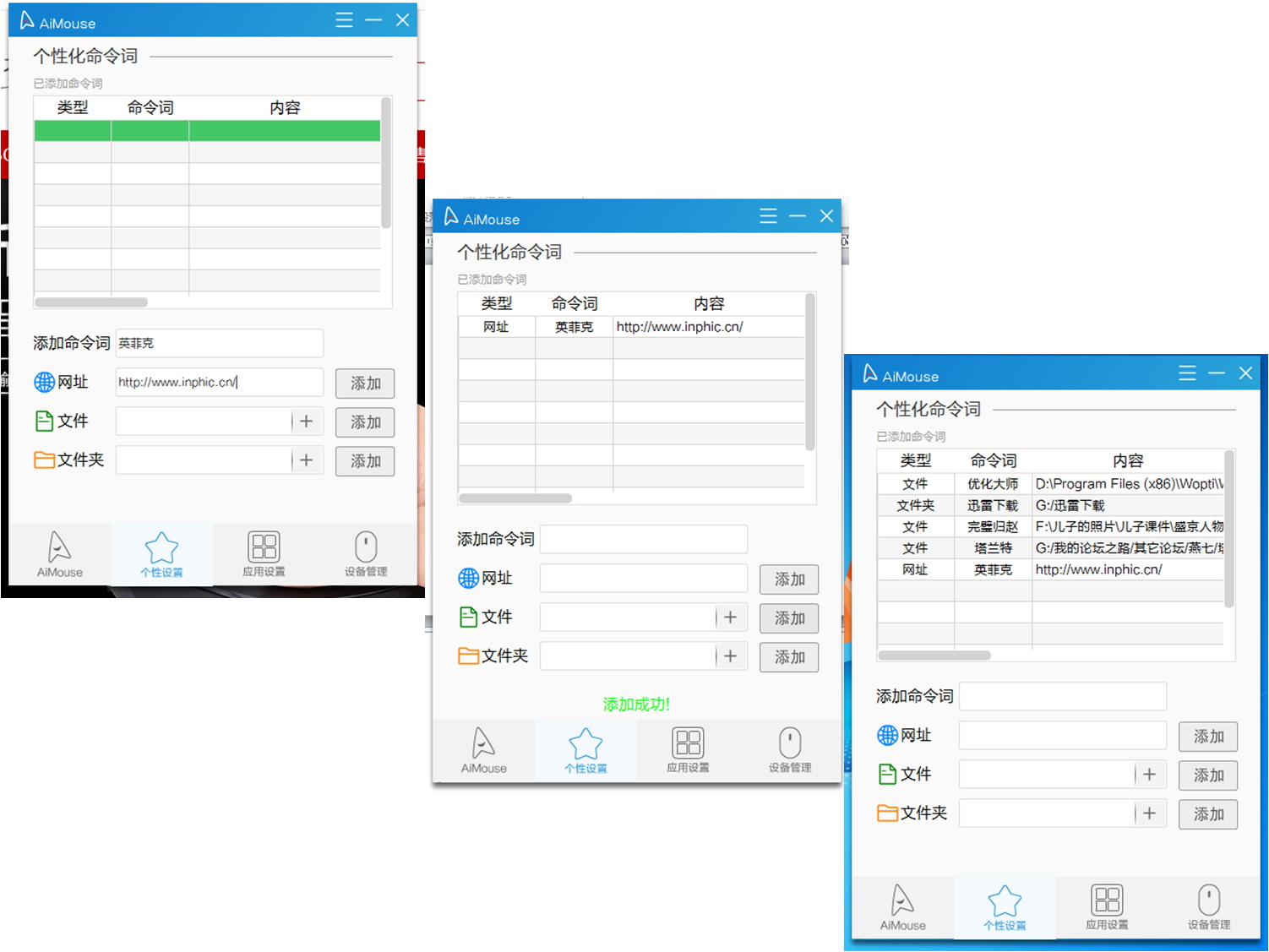Open 设备管理 tab in the window listing five commands
This screenshot has width=1269, height=952.
[x=1208, y=906]
